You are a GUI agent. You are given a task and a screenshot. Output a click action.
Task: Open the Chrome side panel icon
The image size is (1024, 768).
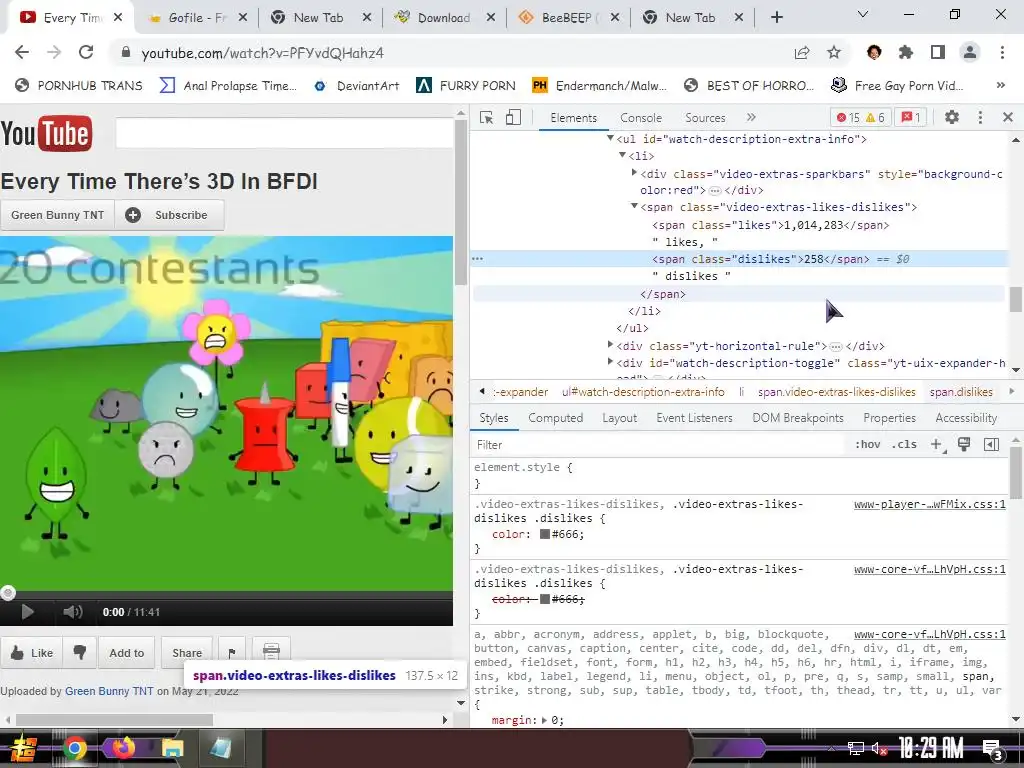938,52
